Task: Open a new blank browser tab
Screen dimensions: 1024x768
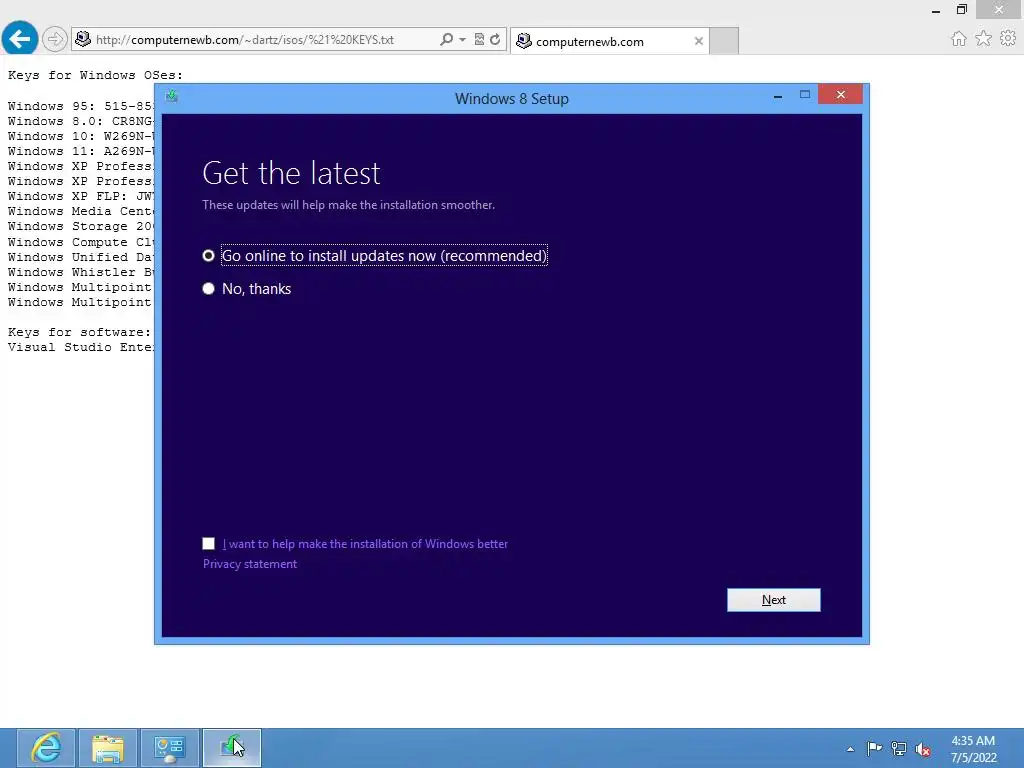Action: 724,40
